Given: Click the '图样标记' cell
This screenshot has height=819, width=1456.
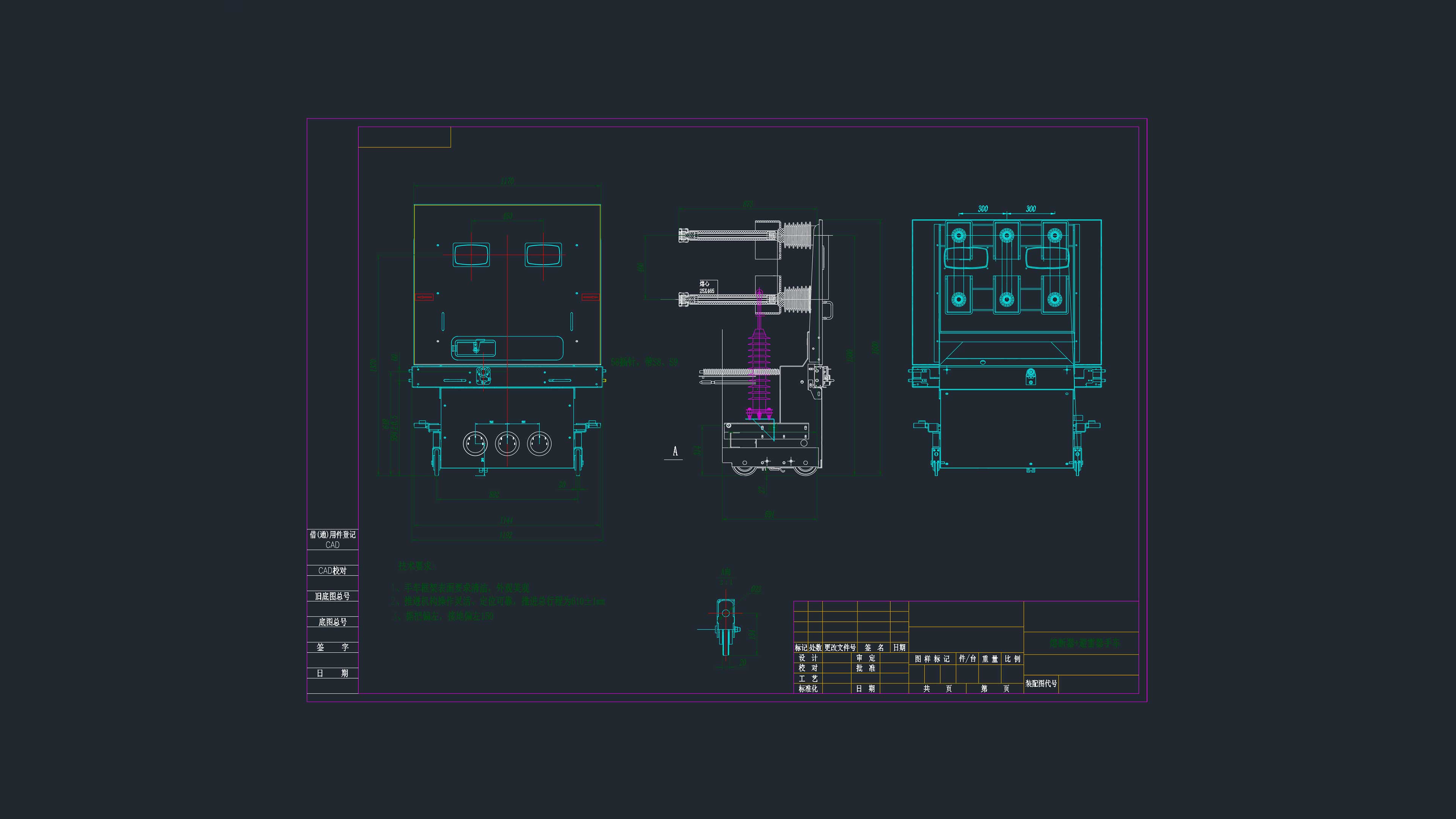Looking at the screenshot, I should coord(933,659).
